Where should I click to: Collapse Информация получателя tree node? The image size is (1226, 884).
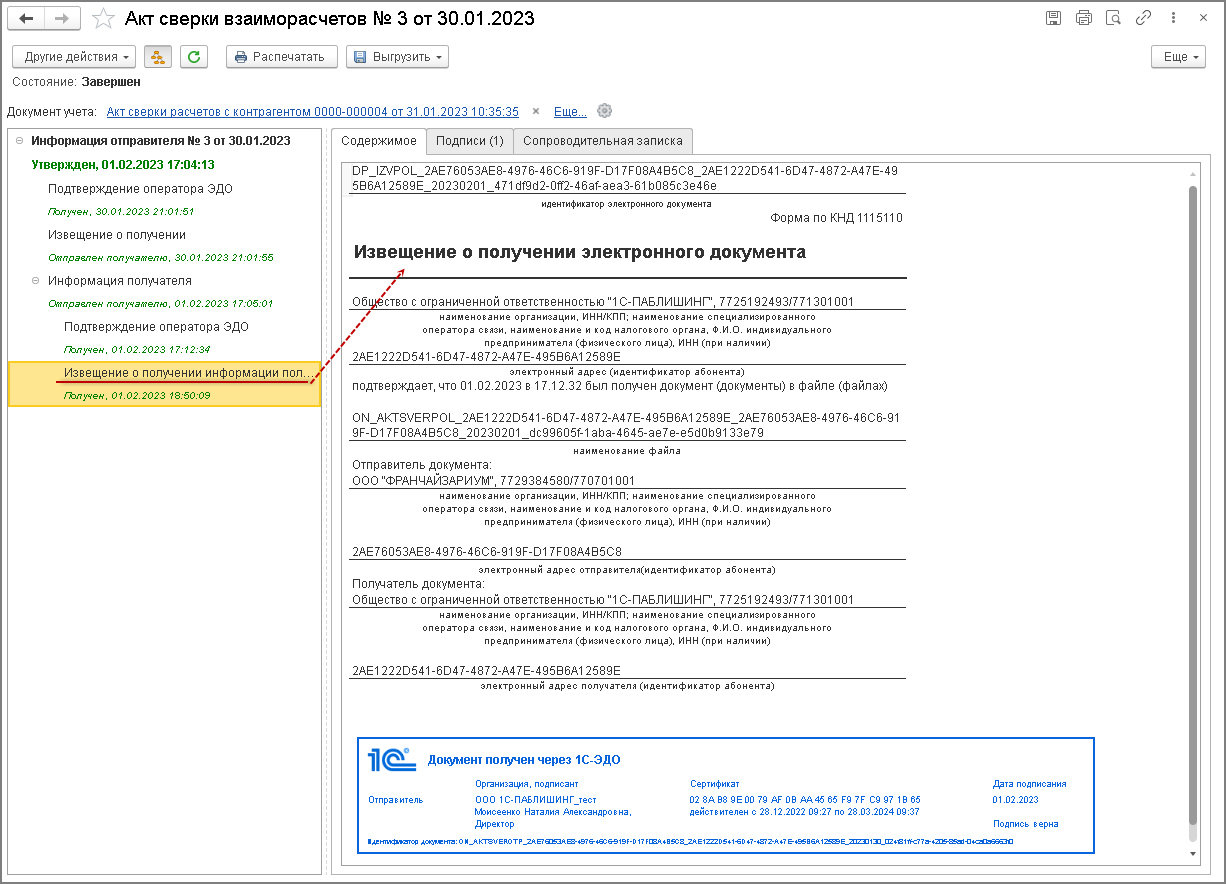click(36, 281)
